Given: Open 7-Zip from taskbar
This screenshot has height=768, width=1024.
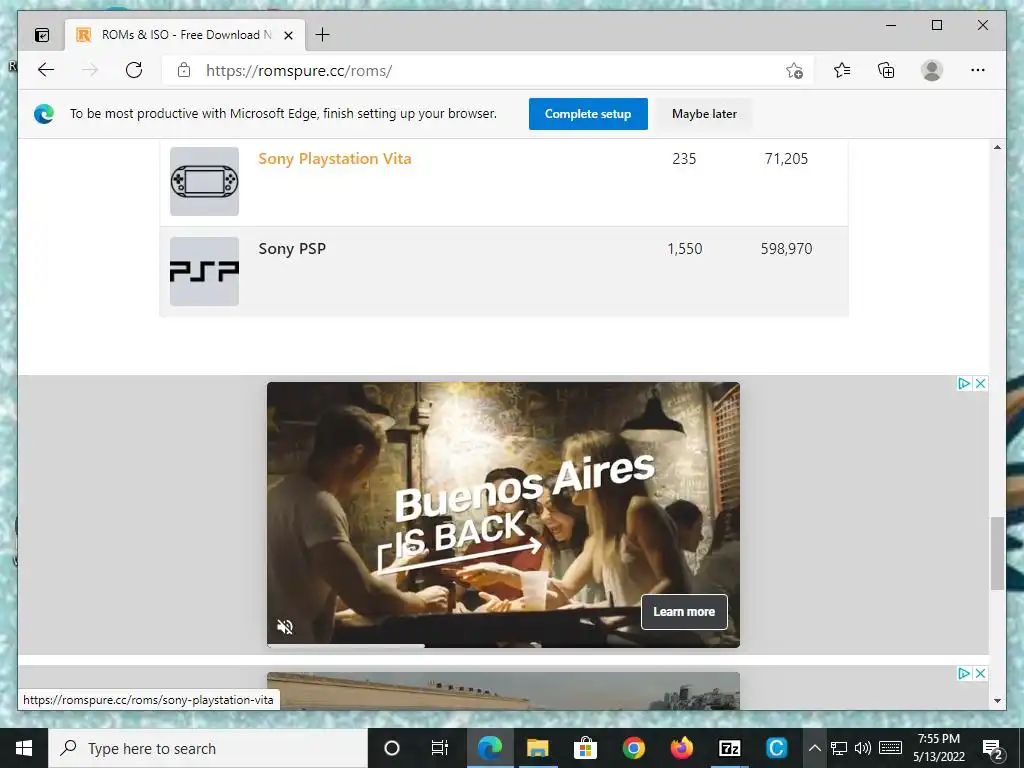Looking at the screenshot, I should (x=729, y=748).
